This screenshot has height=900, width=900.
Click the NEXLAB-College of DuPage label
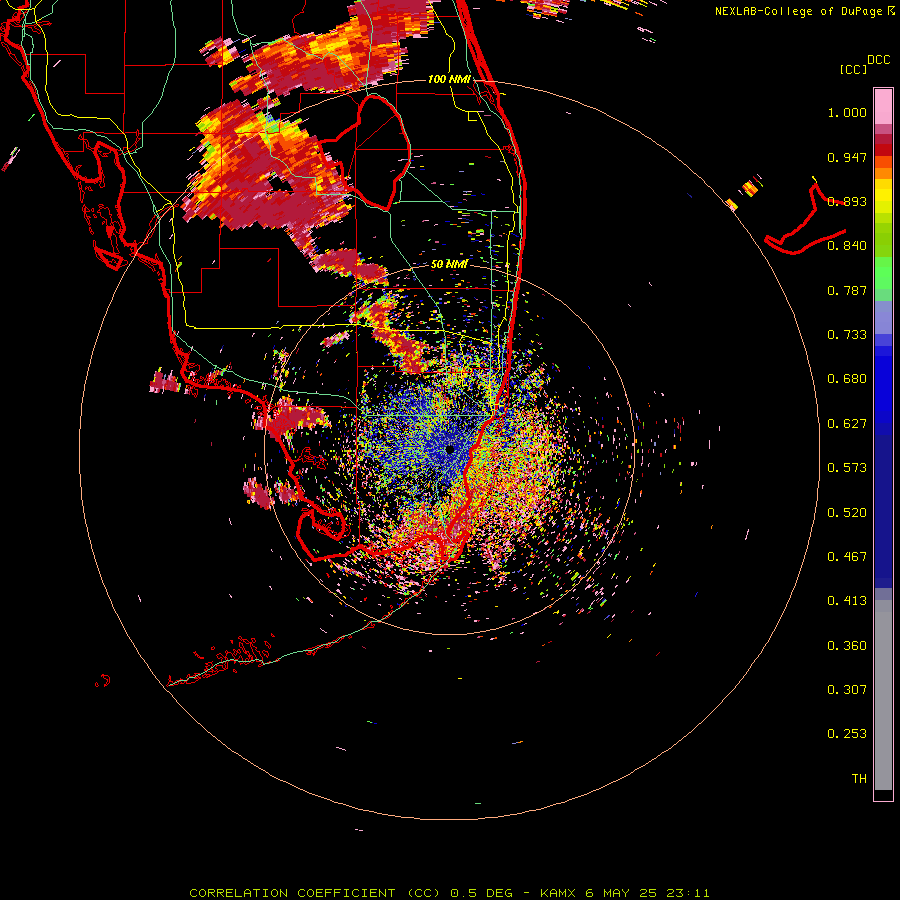click(798, 11)
